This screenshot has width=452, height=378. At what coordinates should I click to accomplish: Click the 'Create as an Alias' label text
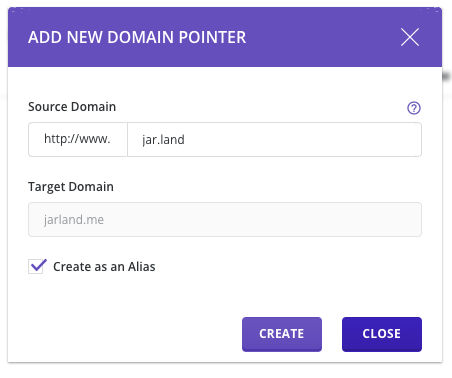pyautogui.click(x=104, y=267)
